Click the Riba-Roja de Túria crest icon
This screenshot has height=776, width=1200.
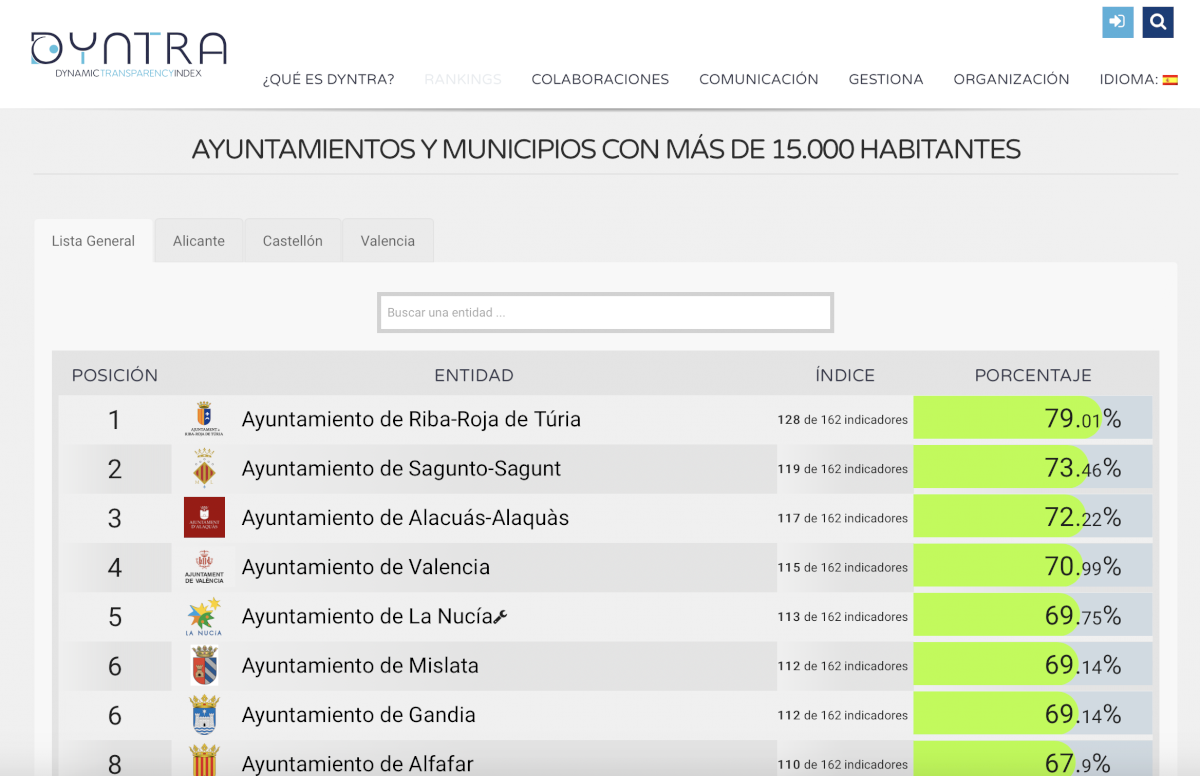(x=204, y=419)
